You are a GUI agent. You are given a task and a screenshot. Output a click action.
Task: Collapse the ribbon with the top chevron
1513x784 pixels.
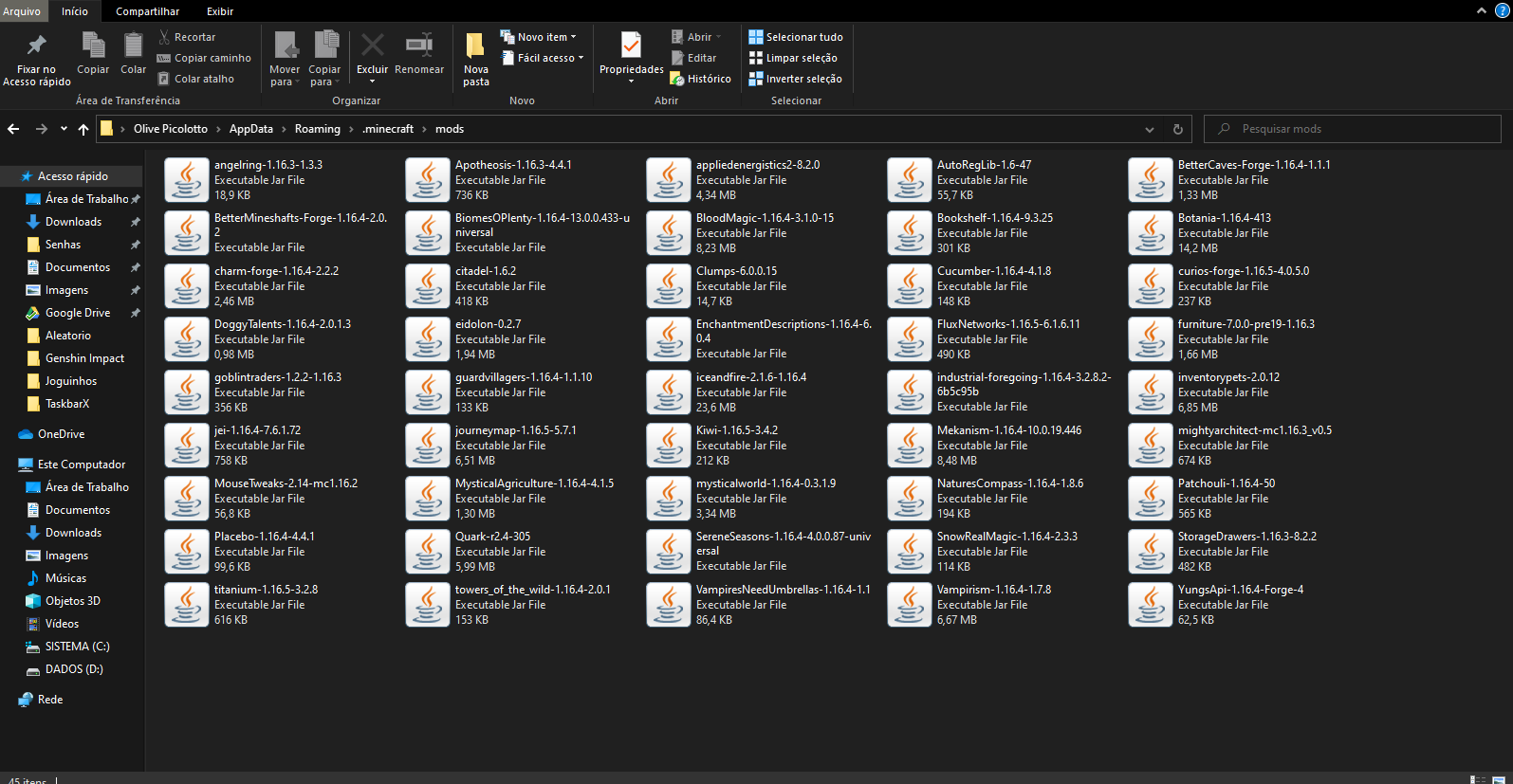point(1482,10)
